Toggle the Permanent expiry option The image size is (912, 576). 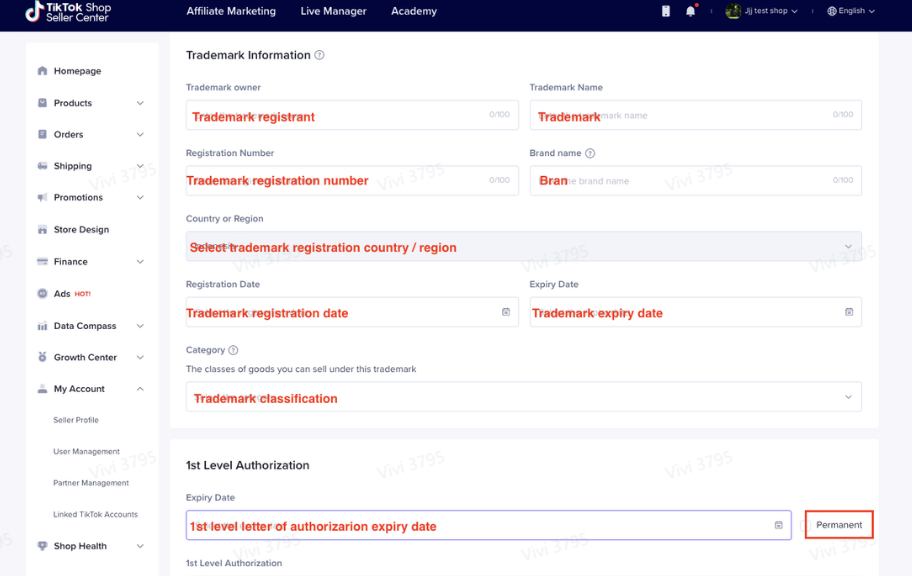pyautogui.click(x=839, y=525)
